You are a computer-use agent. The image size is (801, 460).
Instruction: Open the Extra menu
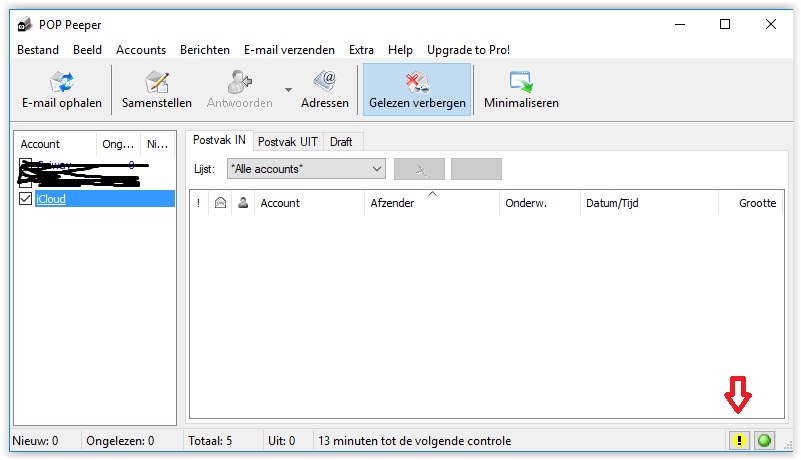pyautogui.click(x=361, y=50)
